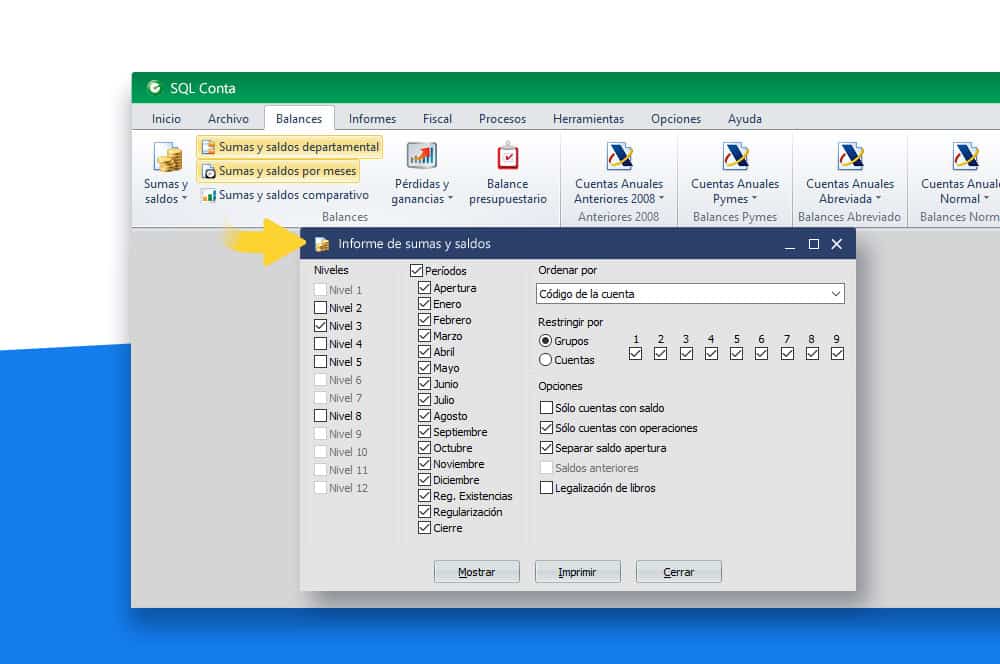Click Cuentas Anuales Anteriores 2008 icon
The height and width of the screenshot is (664, 1000).
[x=619, y=157]
